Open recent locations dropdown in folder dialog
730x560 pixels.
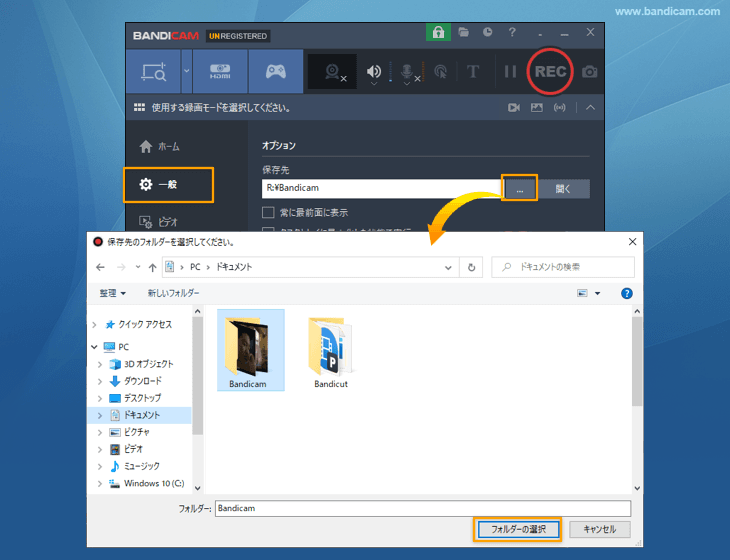point(138,267)
